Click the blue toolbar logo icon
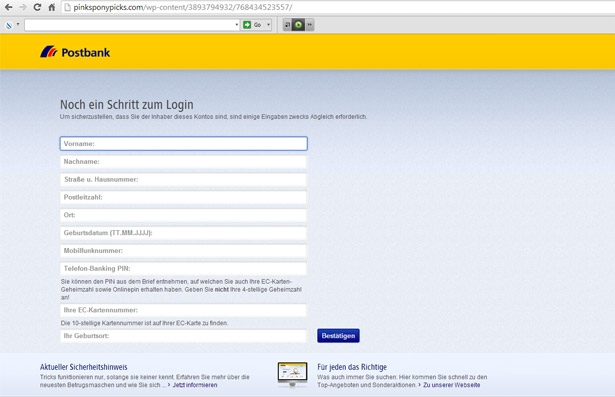Viewport: 615px width, 397px height. [9, 25]
